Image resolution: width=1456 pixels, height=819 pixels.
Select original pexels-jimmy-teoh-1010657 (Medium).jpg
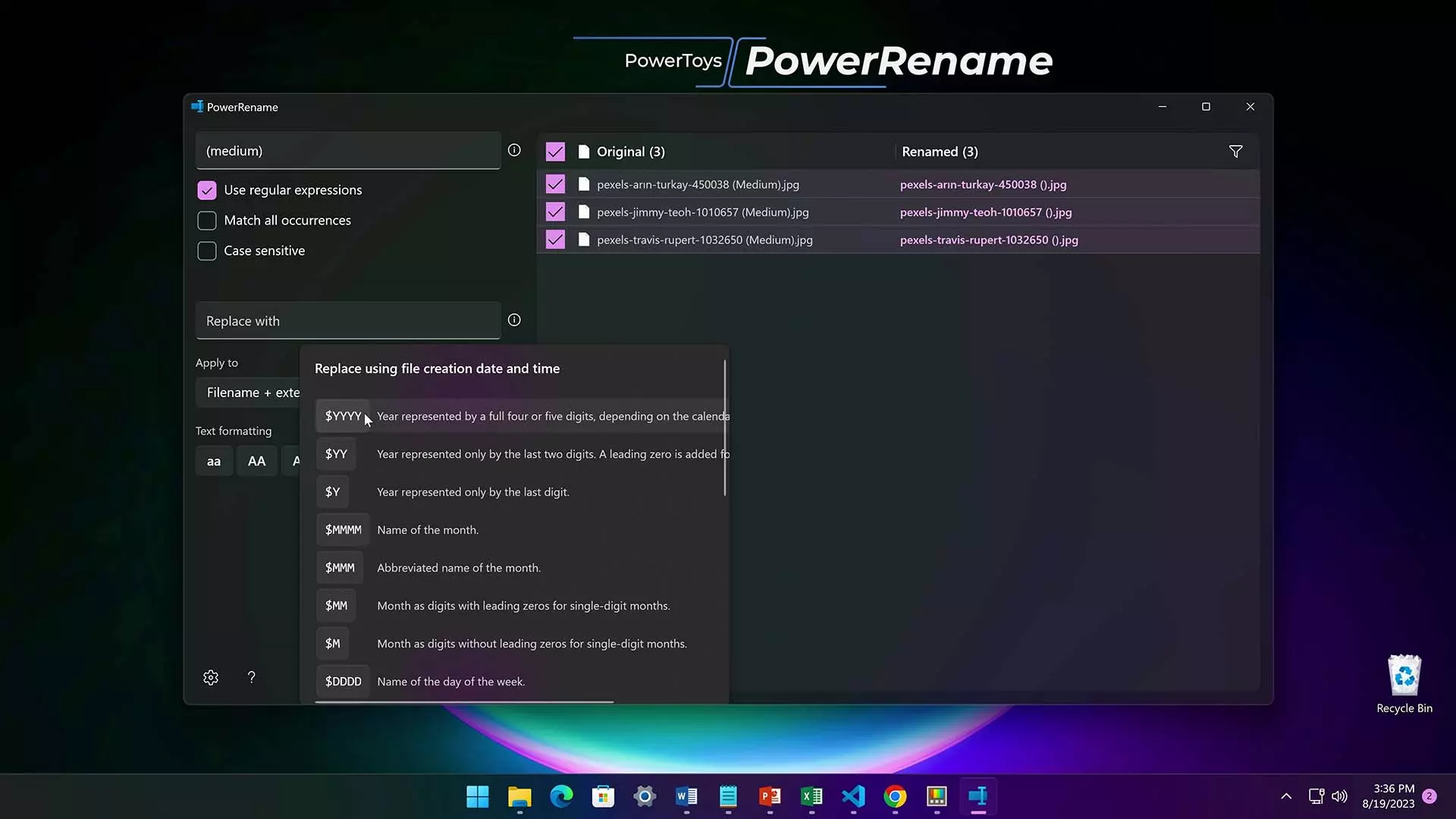point(702,212)
